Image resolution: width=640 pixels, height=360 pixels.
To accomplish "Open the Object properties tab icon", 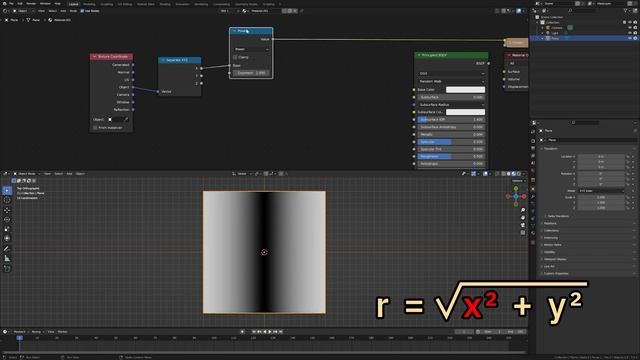I will [x=533, y=189].
